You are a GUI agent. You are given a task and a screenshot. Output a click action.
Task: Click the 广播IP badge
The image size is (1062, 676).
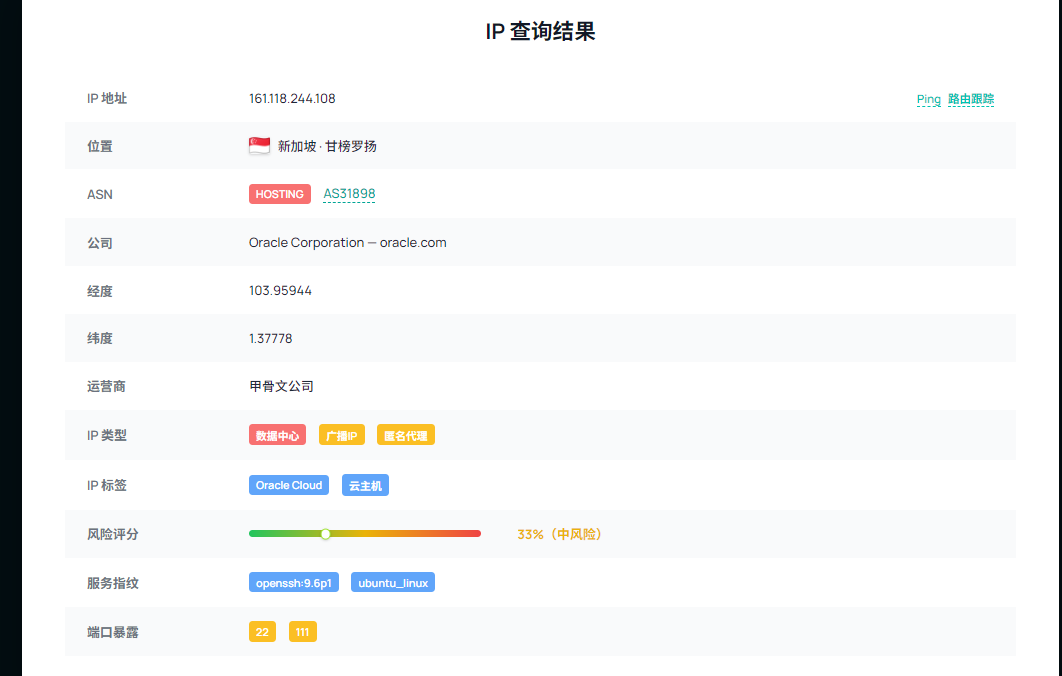[341, 434]
